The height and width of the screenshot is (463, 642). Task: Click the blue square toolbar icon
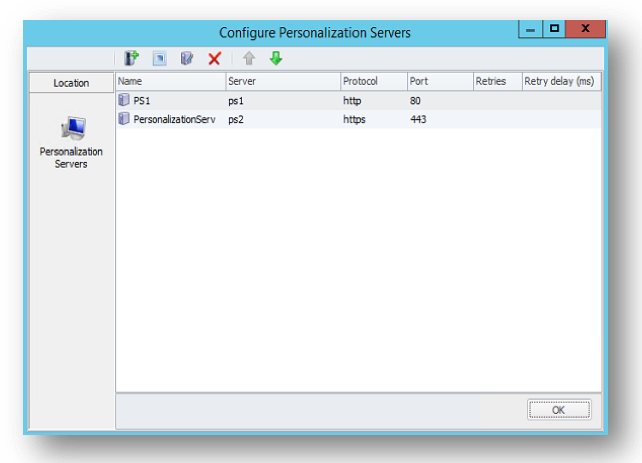(160, 59)
